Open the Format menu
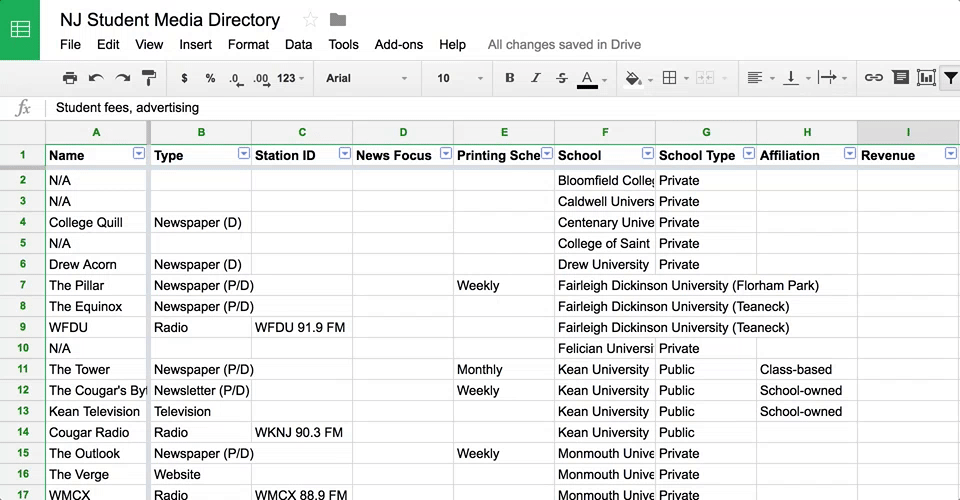 (x=248, y=45)
